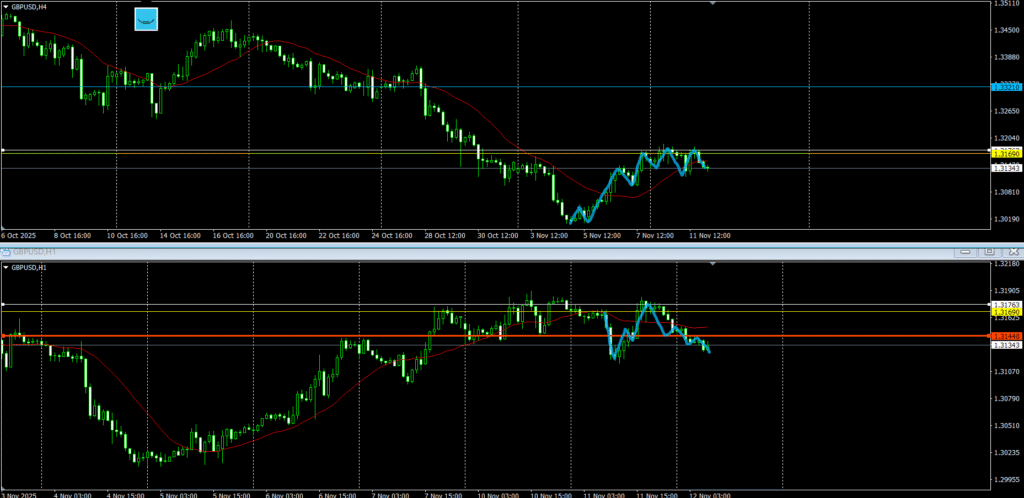The image size is (1024, 498).
Task: Click the chart shift triangle atop the H1 chart
Action: tap(712, 264)
